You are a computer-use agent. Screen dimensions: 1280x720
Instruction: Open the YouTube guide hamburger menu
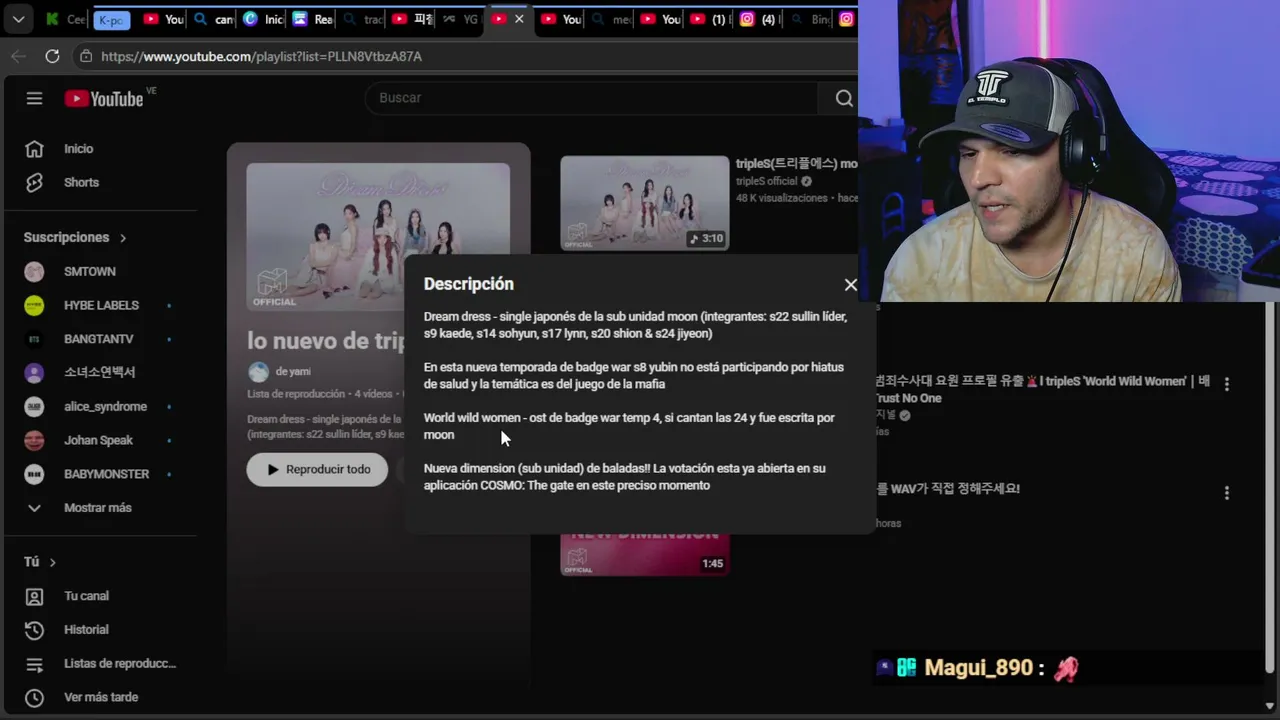[34, 98]
